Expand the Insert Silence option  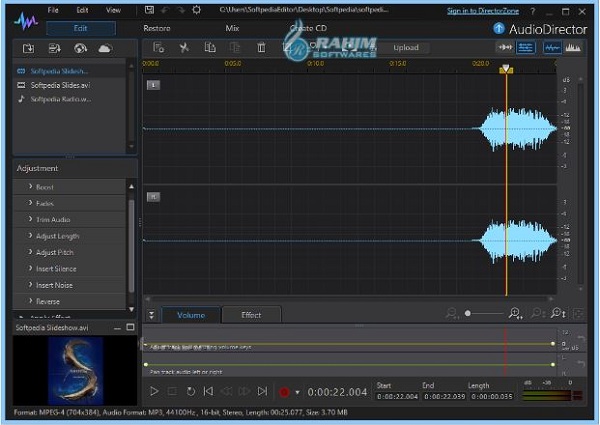point(56,268)
